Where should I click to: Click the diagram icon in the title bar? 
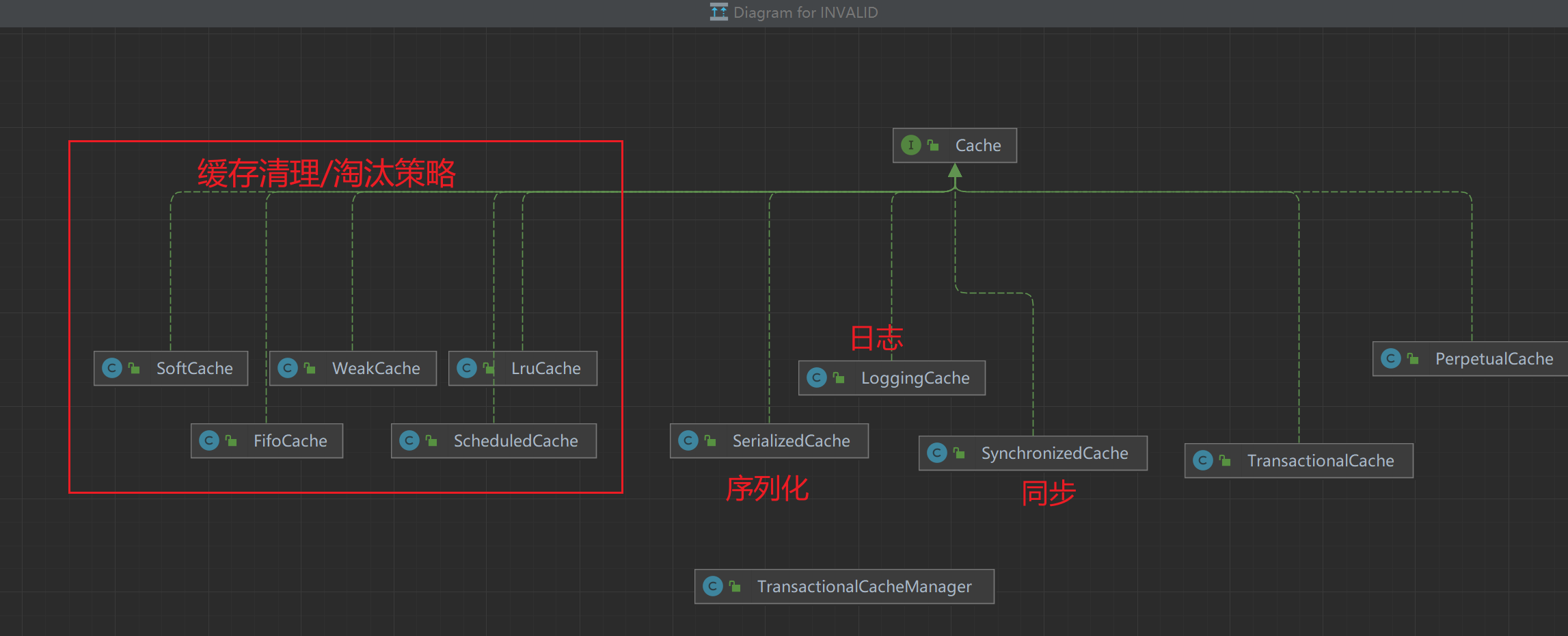click(x=719, y=12)
